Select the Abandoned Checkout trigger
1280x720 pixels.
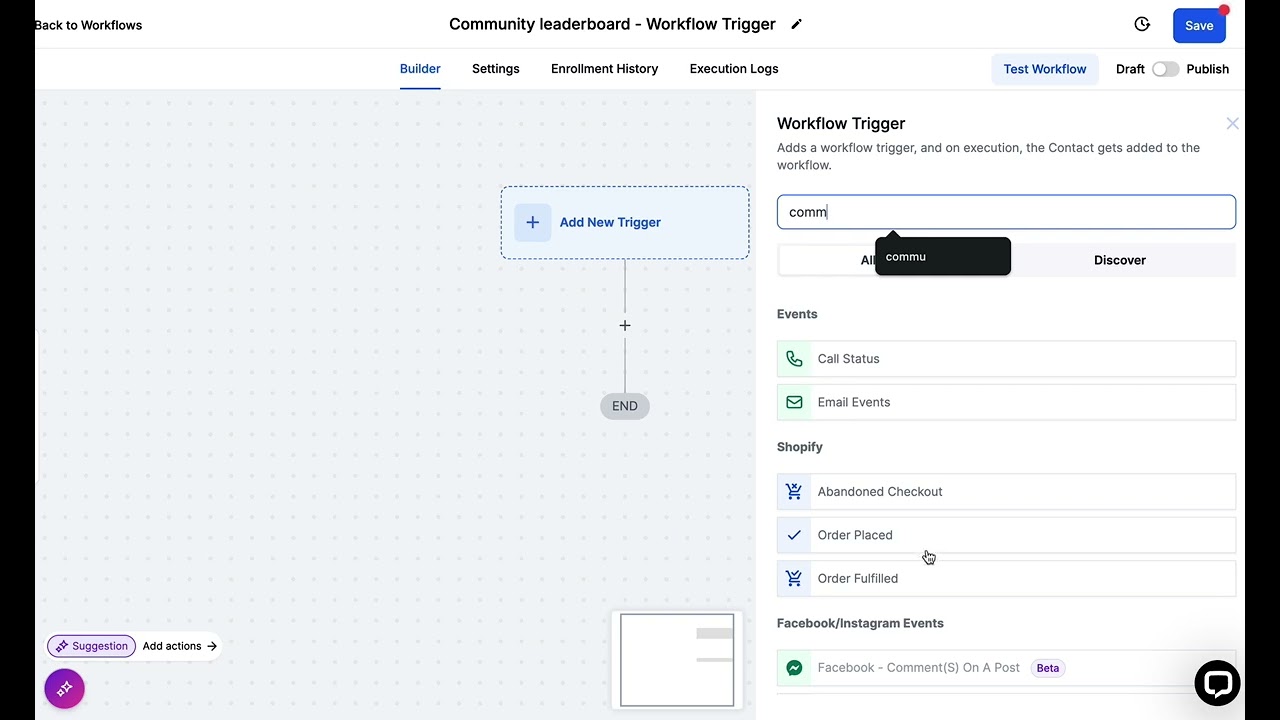point(1006,492)
